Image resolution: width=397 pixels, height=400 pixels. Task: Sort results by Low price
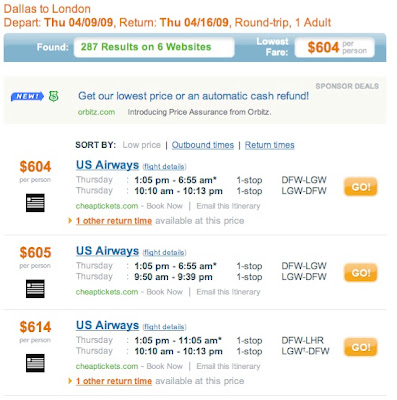point(141,145)
